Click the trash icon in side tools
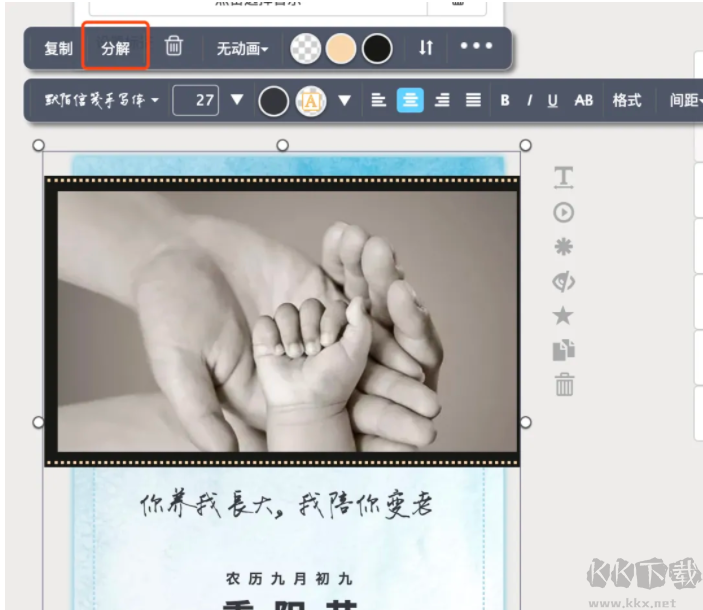The width and height of the screenshot is (703, 610). pos(564,385)
